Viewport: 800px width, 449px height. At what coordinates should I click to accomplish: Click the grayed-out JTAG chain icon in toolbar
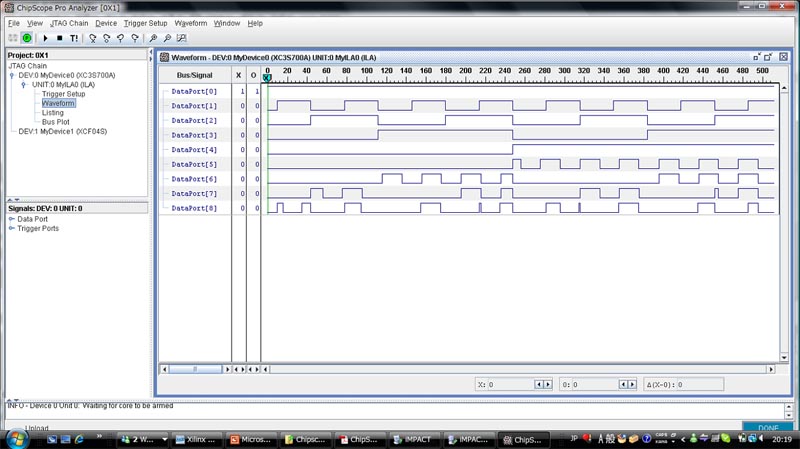(13, 38)
